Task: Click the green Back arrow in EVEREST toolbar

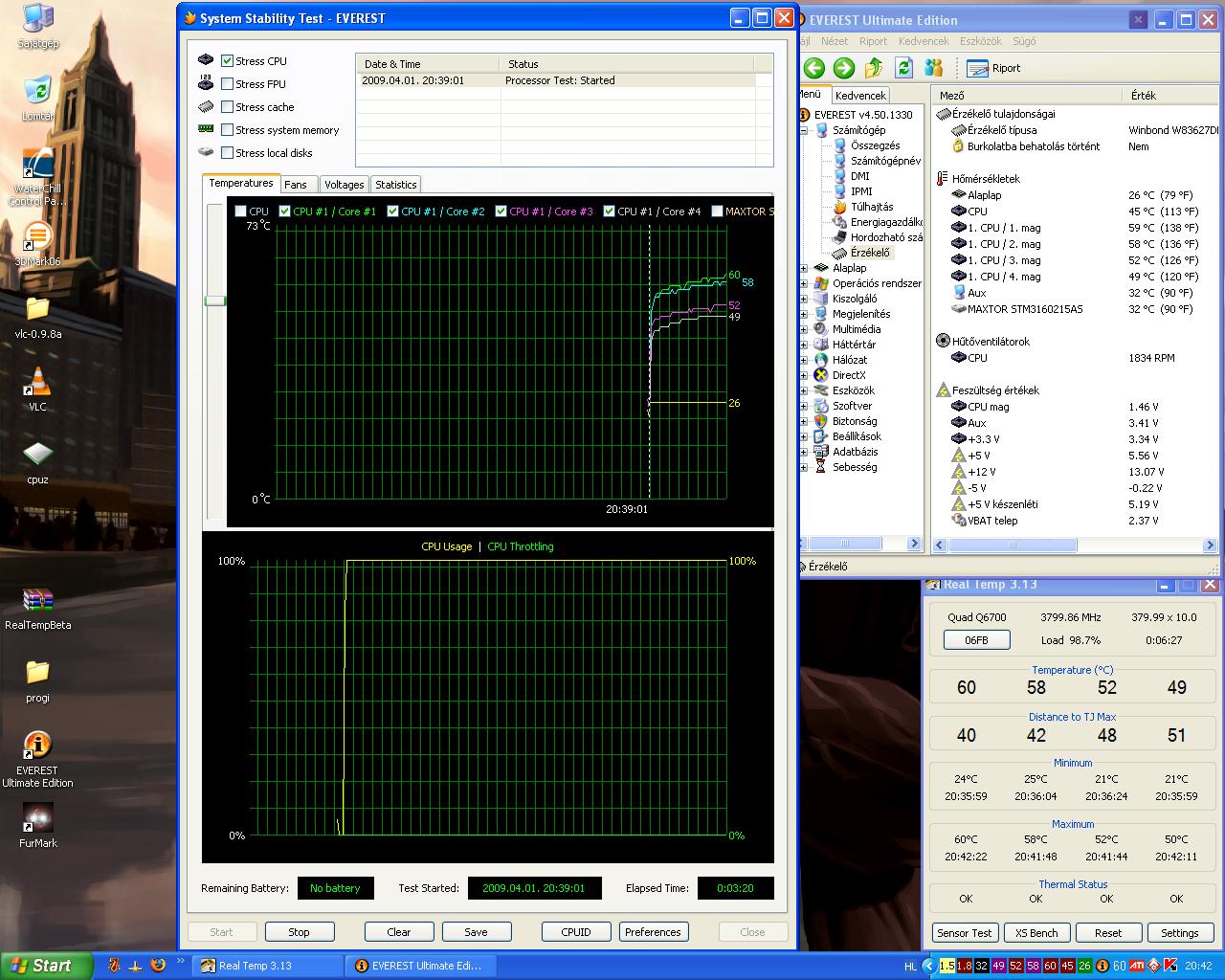Action: [814, 67]
